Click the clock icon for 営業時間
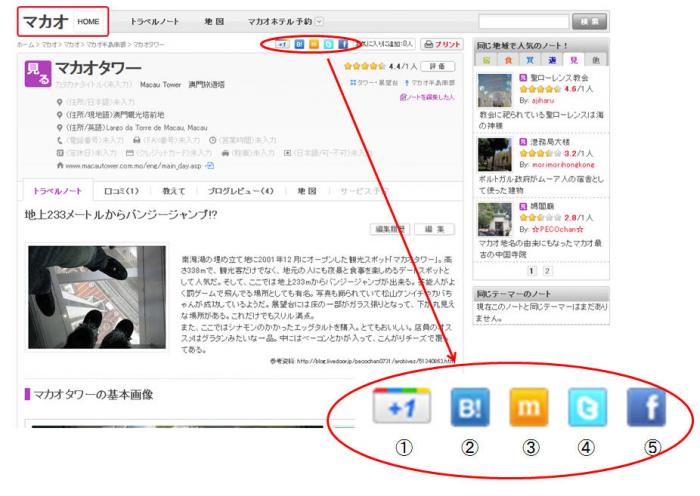Screen dimensions: 700x496 [x=212, y=140]
